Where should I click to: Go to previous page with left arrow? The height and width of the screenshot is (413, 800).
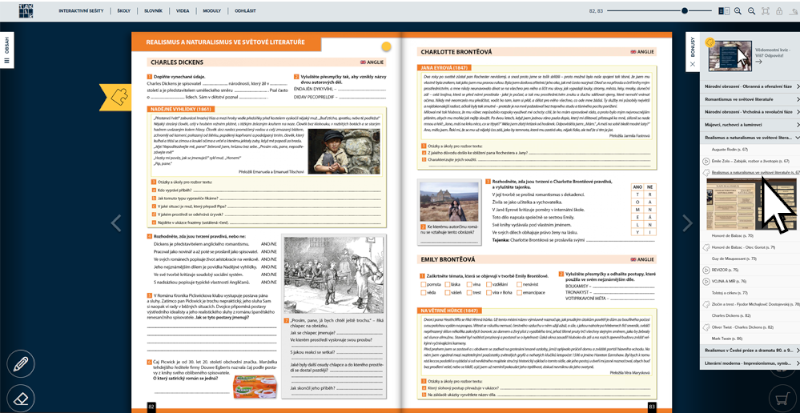coord(116,223)
